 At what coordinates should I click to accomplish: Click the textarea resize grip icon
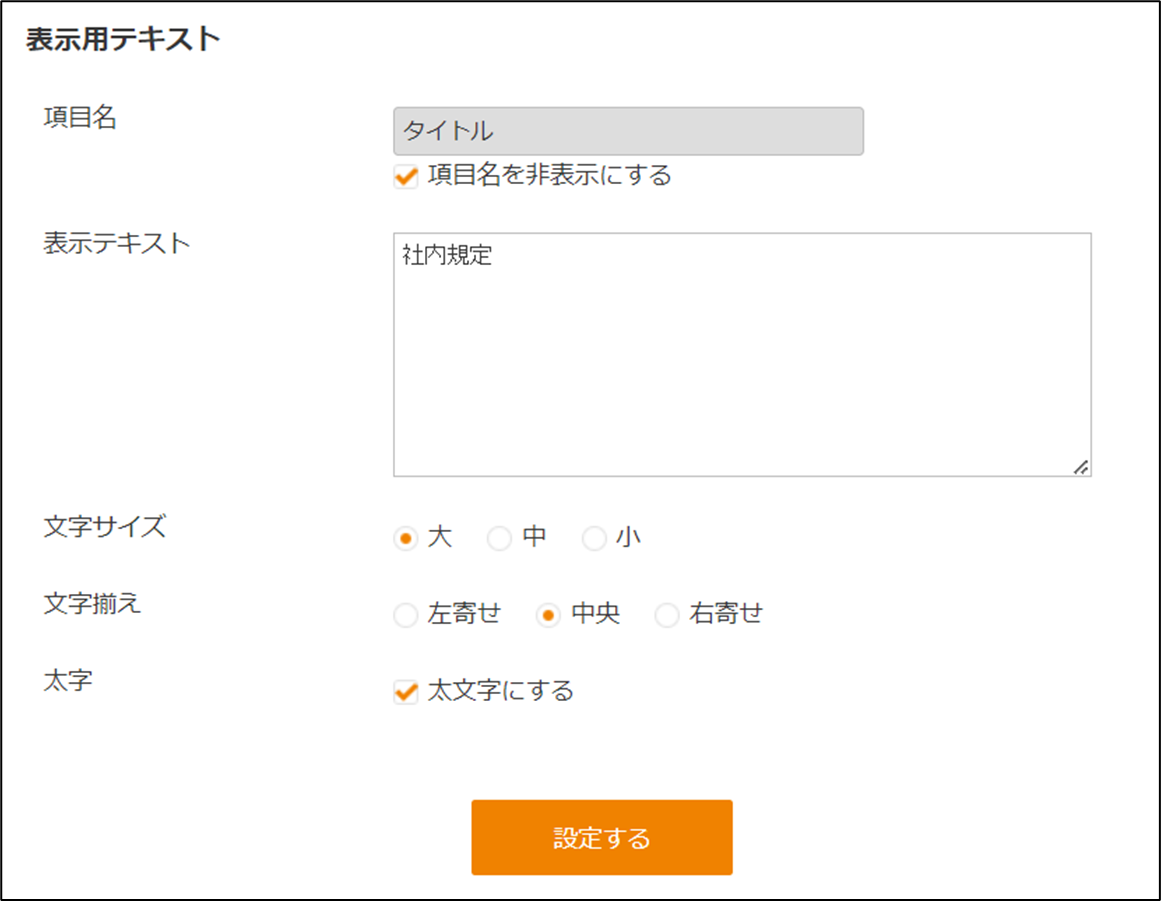click(x=1081, y=467)
